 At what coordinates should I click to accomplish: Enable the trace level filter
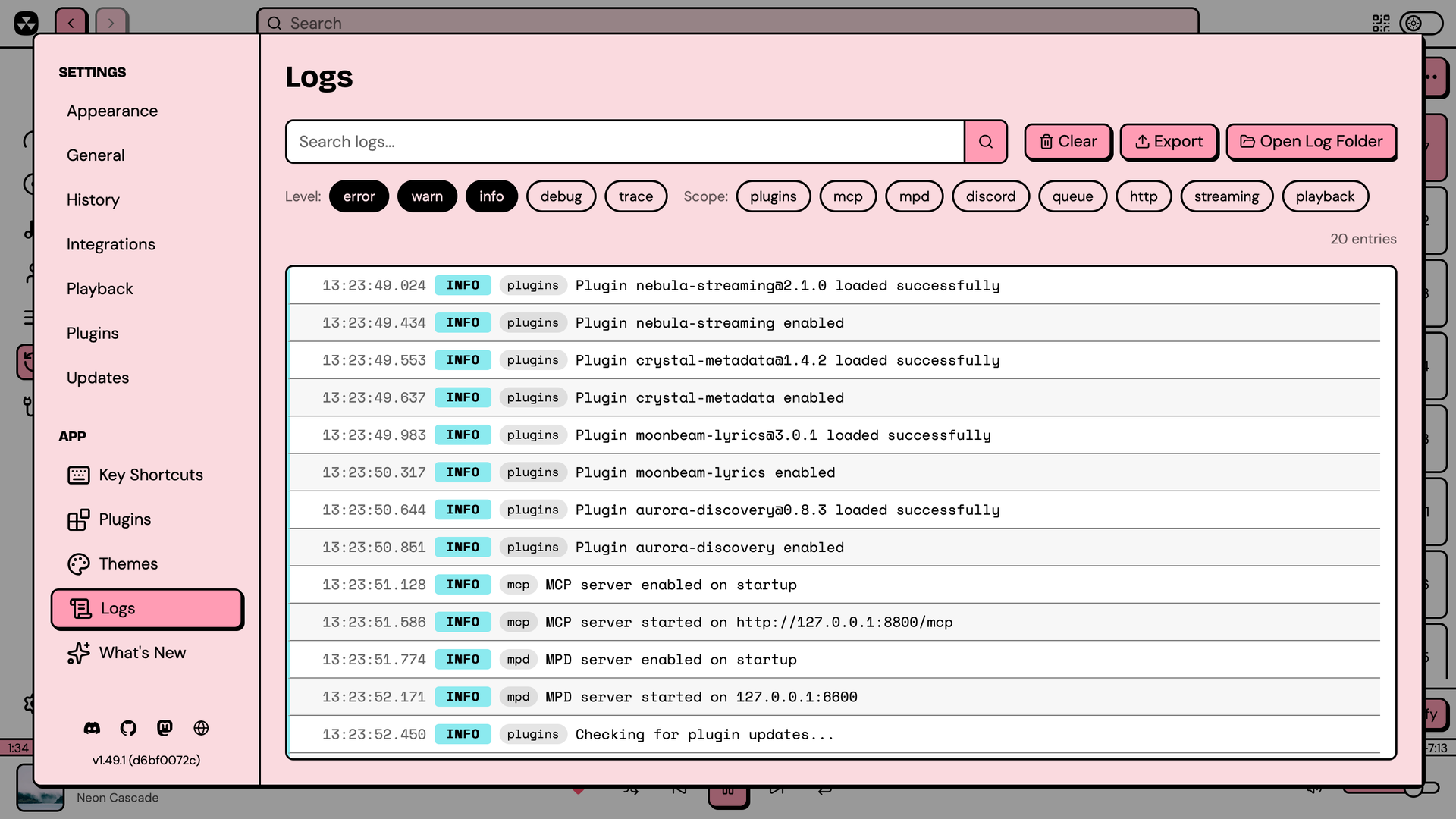(x=635, y=196)
